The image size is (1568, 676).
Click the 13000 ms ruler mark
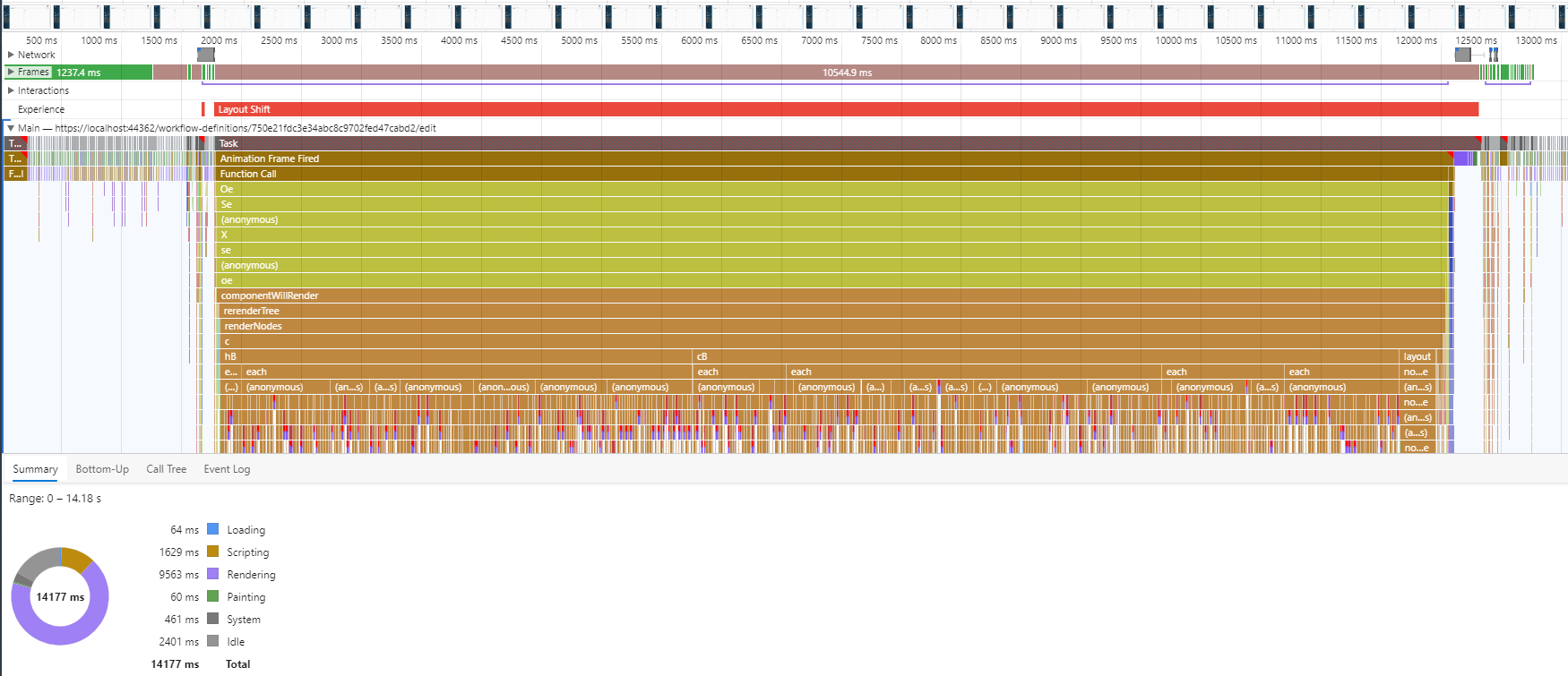[x=1536, y=40]
